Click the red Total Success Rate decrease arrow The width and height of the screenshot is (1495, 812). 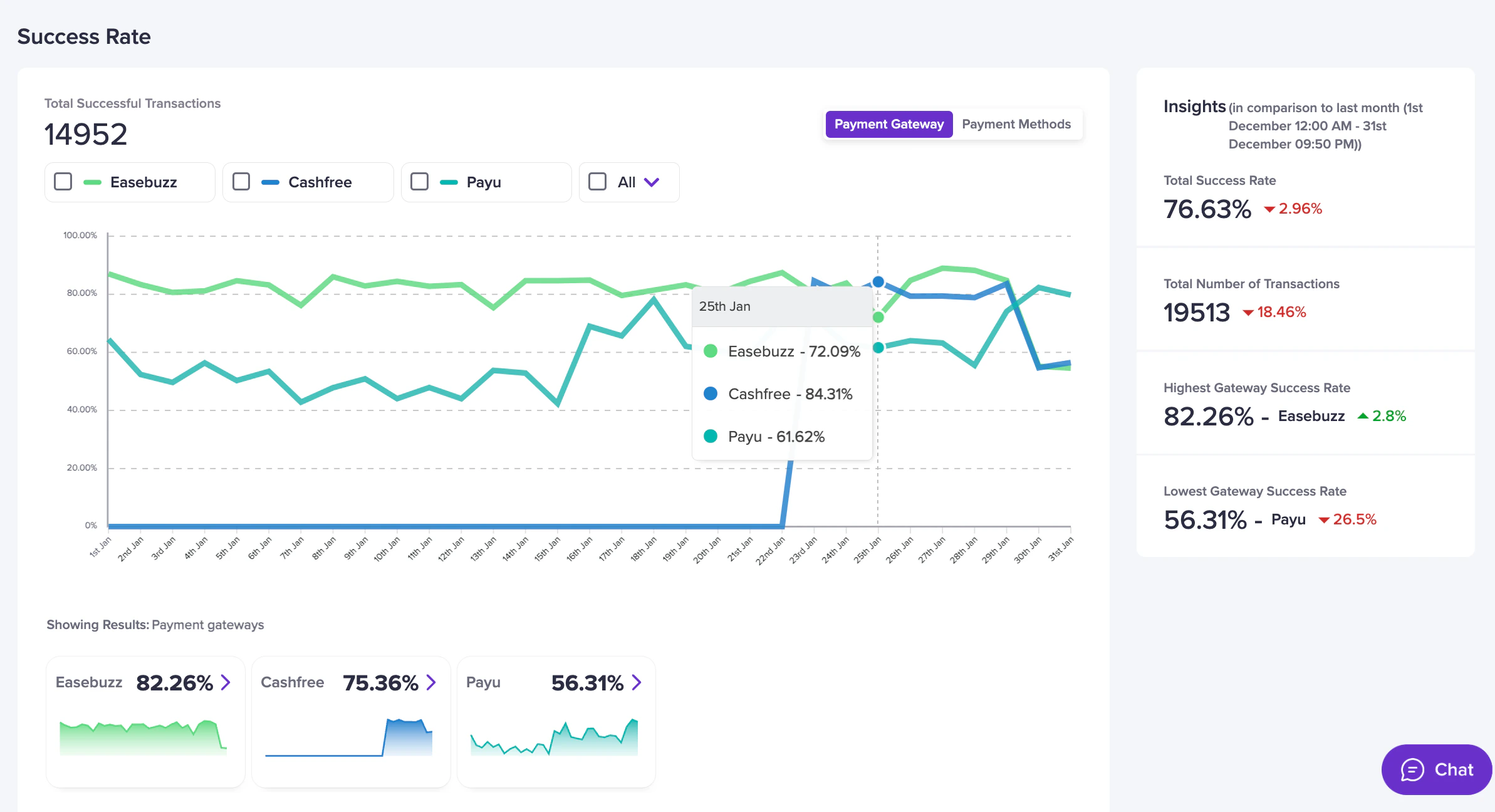coord(1269,209)
